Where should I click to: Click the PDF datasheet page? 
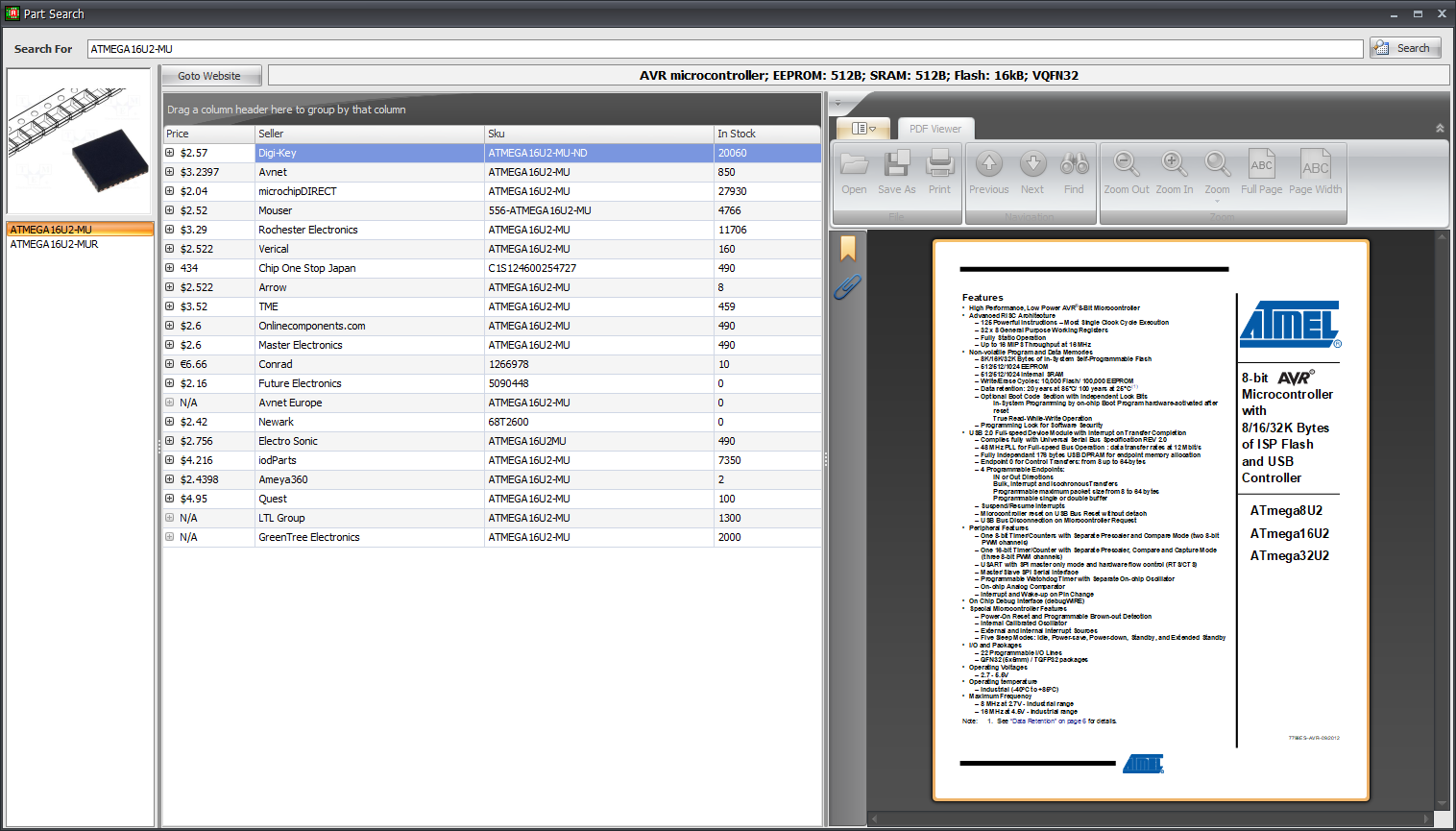pyautogui.click(x=1151, y=520)
